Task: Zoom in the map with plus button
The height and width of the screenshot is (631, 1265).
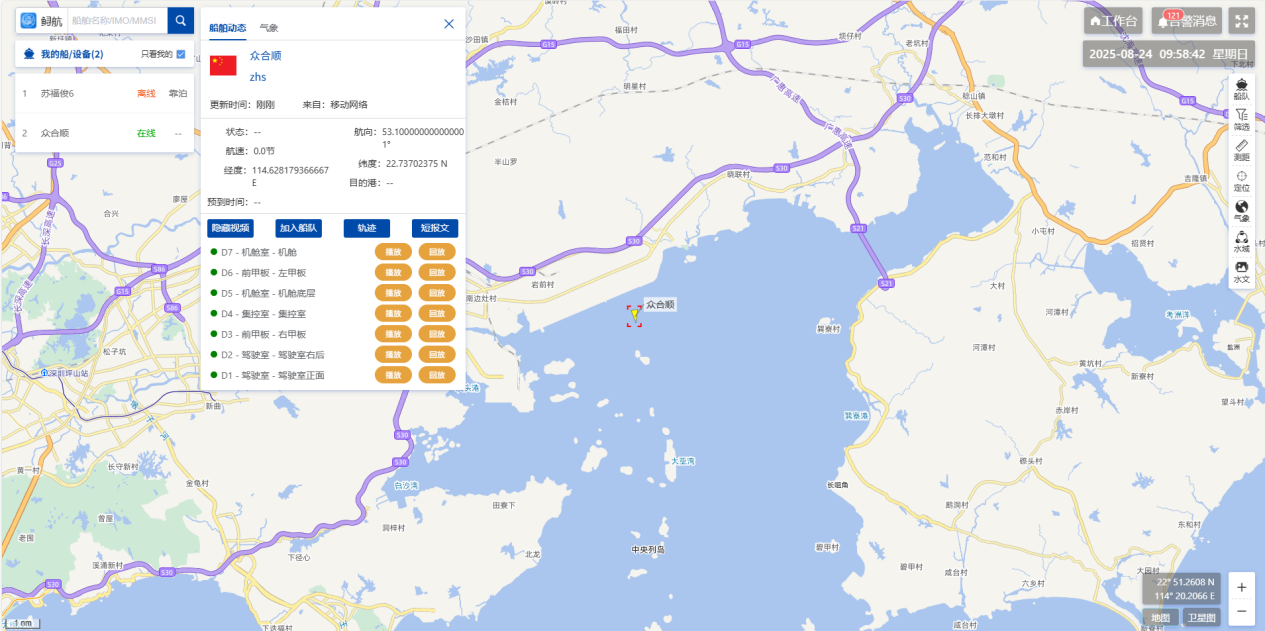Action: tap(1241, 587)
